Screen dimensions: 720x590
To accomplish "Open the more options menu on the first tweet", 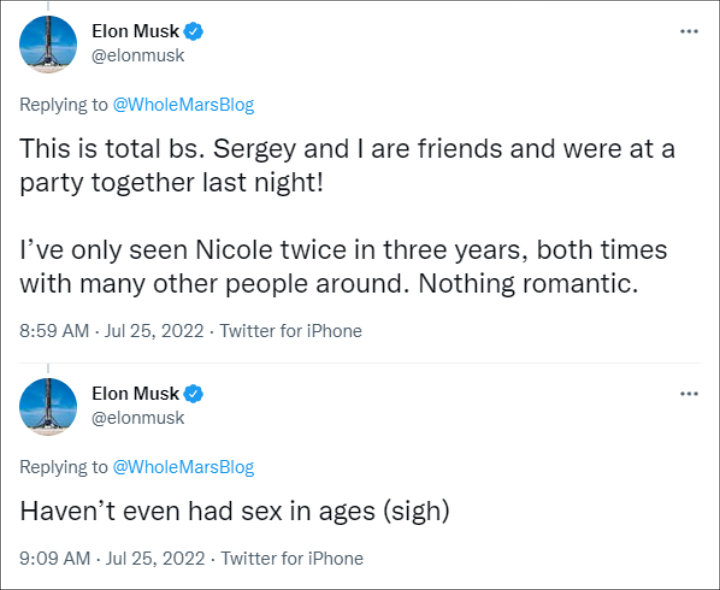I will [688, 31].
